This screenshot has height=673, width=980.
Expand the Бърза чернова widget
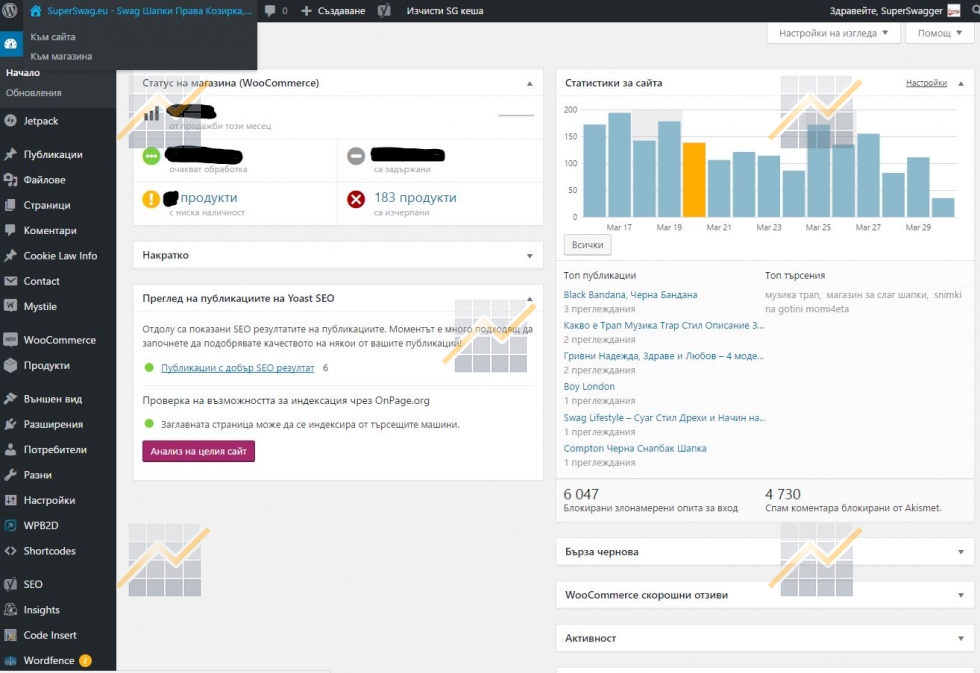[x=961, y=552]
